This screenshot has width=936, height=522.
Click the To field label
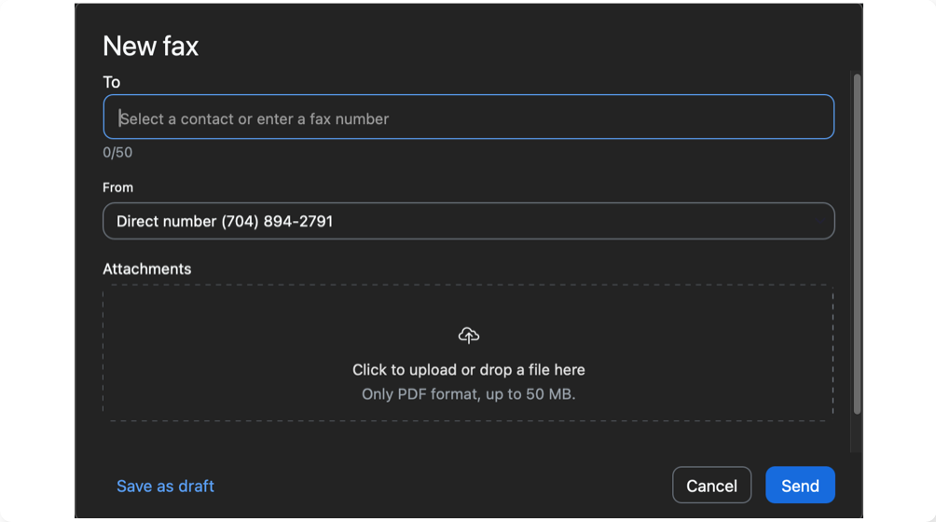[x=111, y=82]
